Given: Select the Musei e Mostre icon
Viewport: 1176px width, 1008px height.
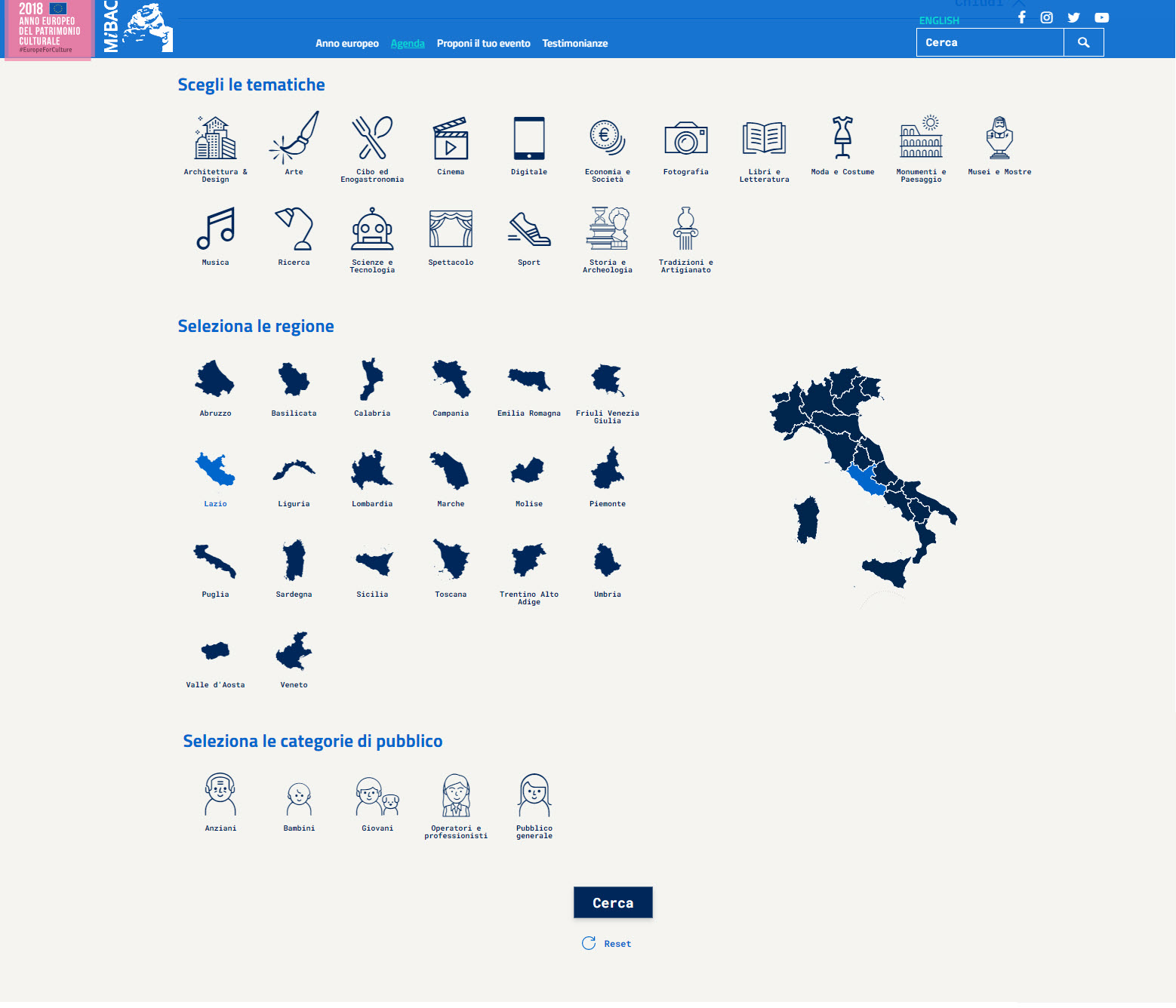Looking at the screenshot, I should tap(999, 139).
